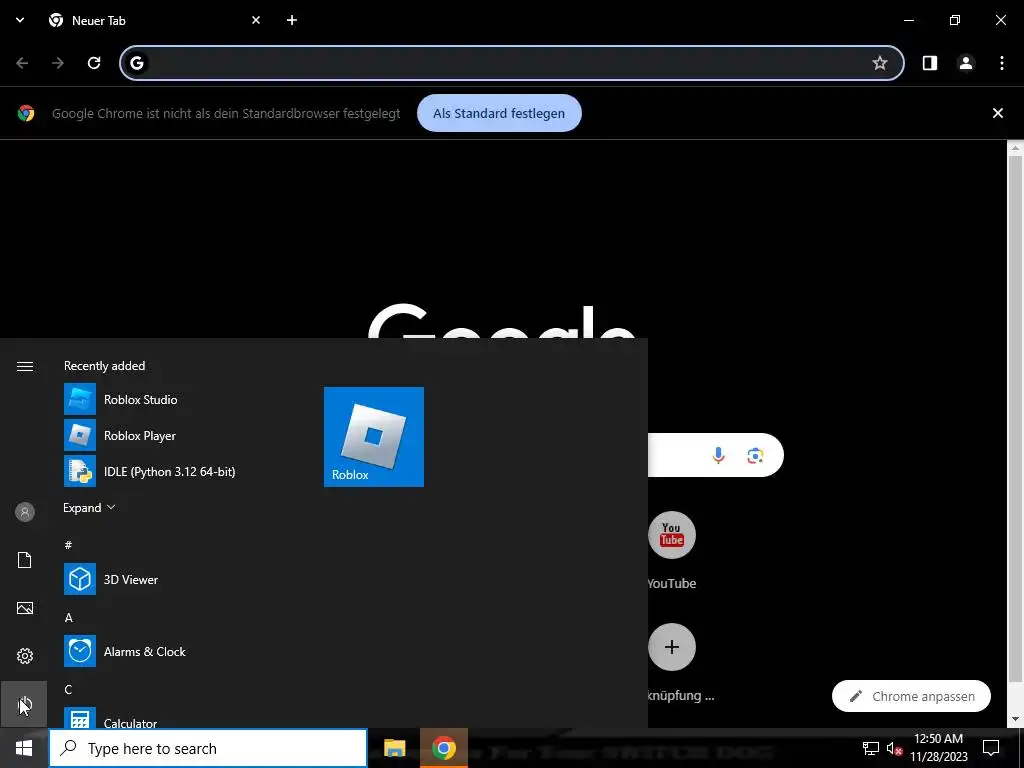Open Settings gear in Start menu sidebar

[x=24, y=656]
